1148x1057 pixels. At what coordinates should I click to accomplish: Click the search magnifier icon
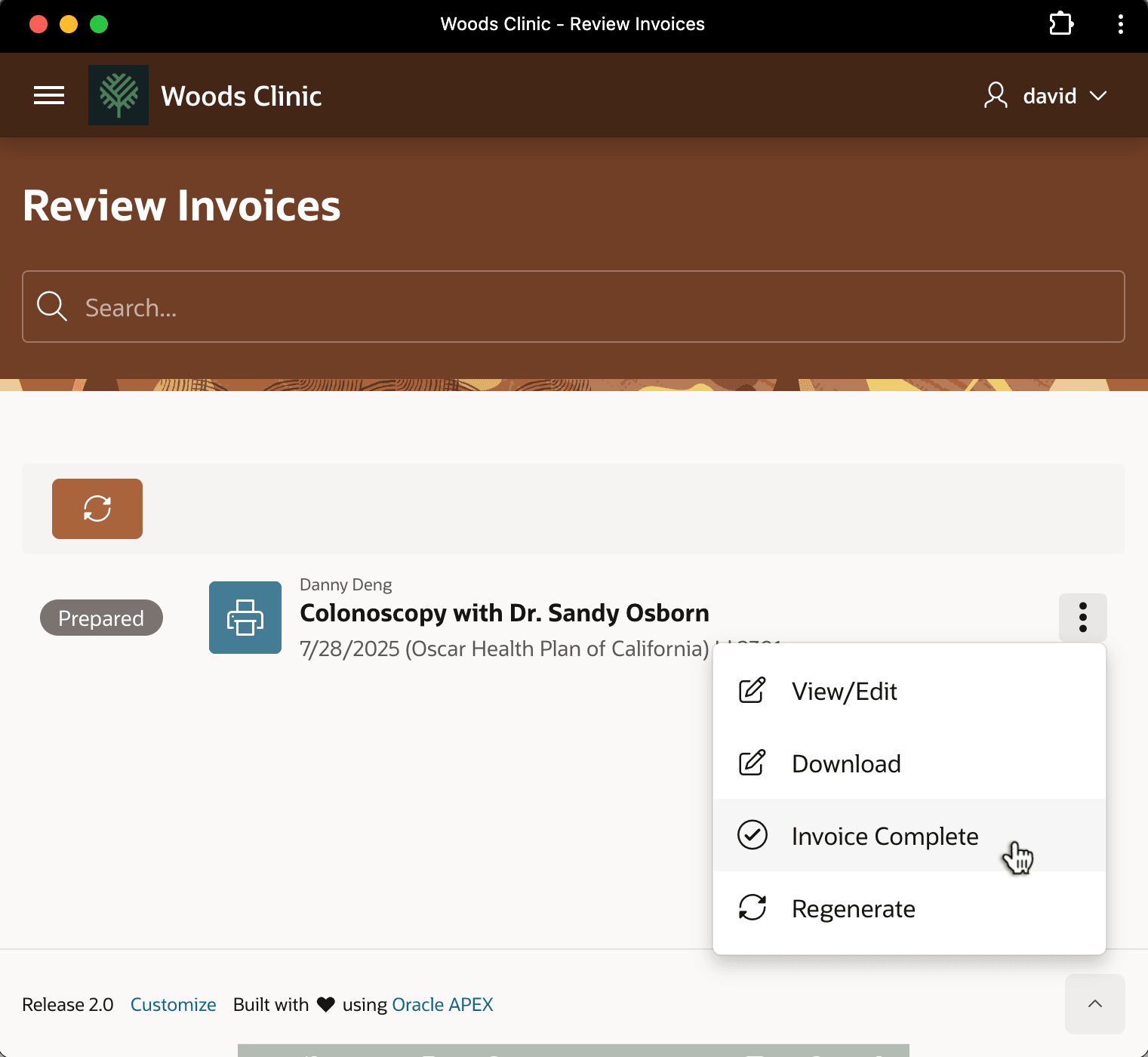coord(52,307)
